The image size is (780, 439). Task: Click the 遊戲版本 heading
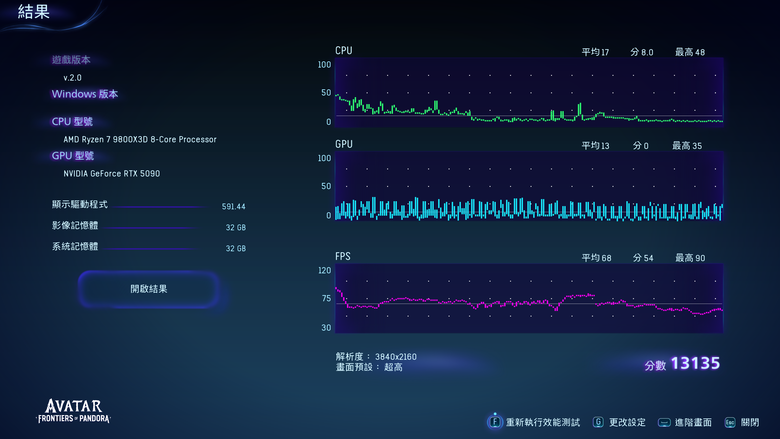click(71, 60)
